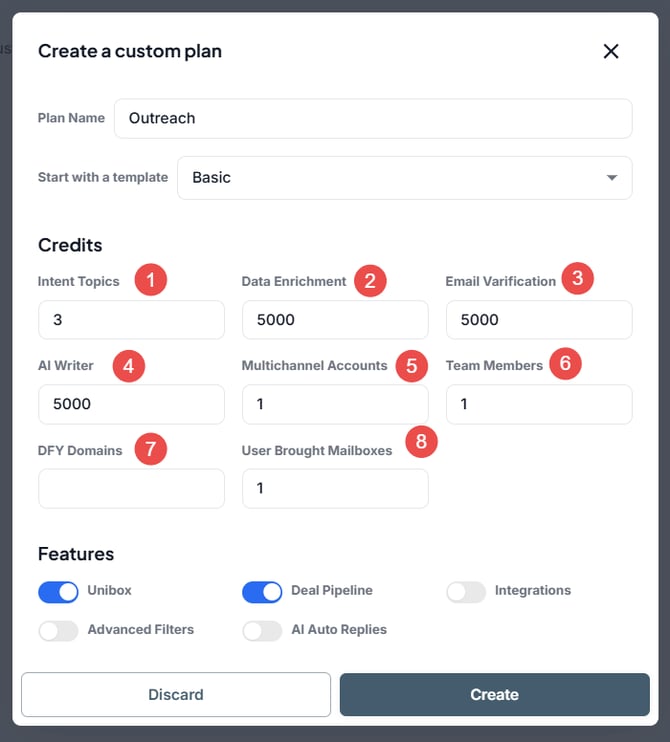The height and width of the screenshot is (742, 670).
Task: Click the red badge numbered 3
Action: coord(577,279)
